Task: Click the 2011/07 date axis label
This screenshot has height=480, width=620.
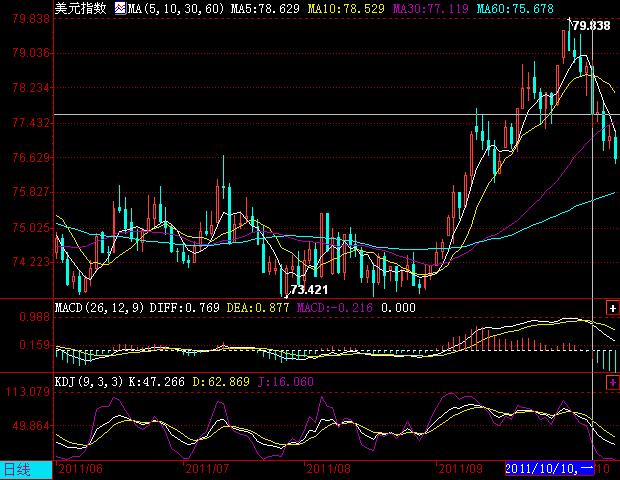Action: point(207,469)
